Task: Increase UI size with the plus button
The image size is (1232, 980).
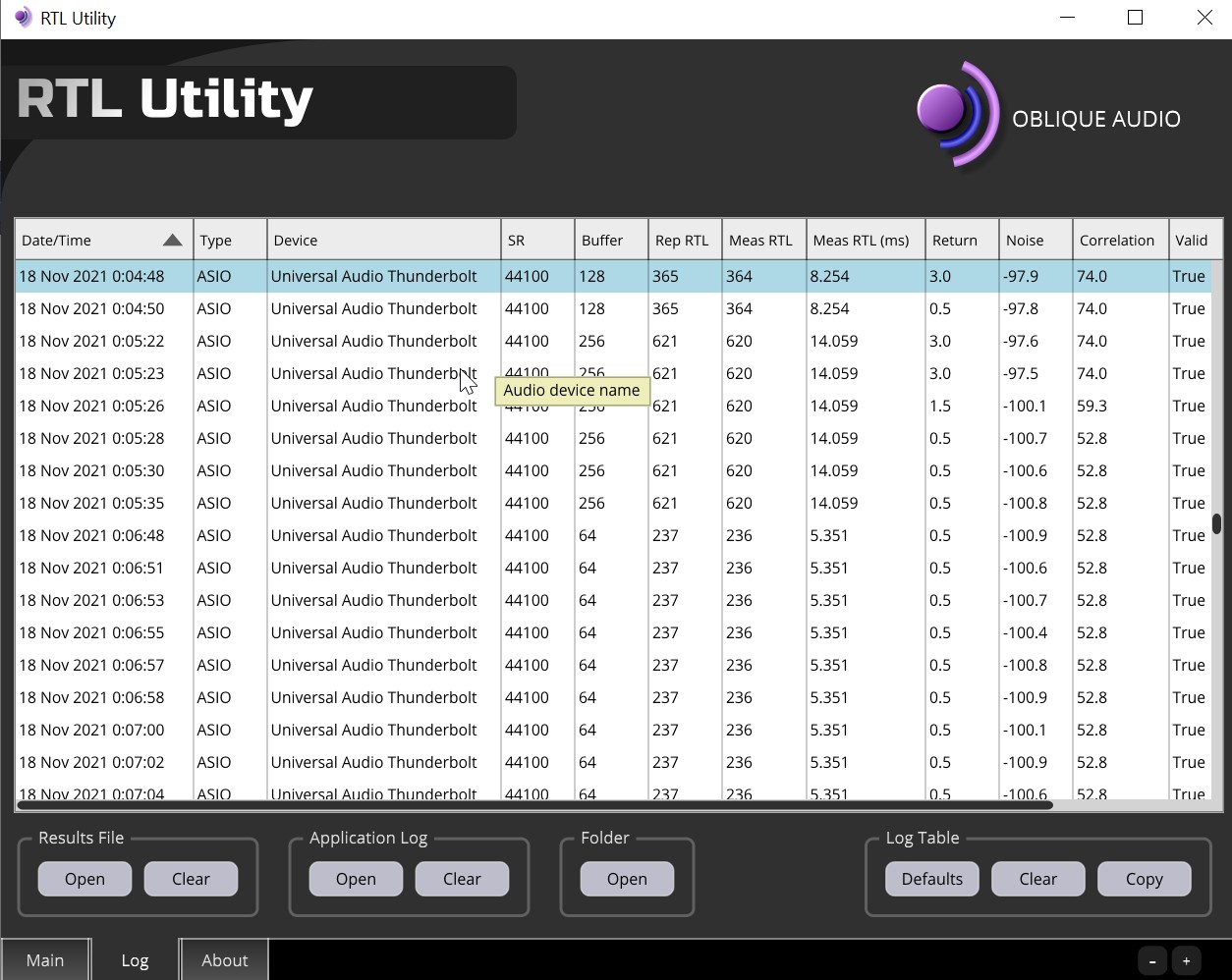Action: [1186, 961]
